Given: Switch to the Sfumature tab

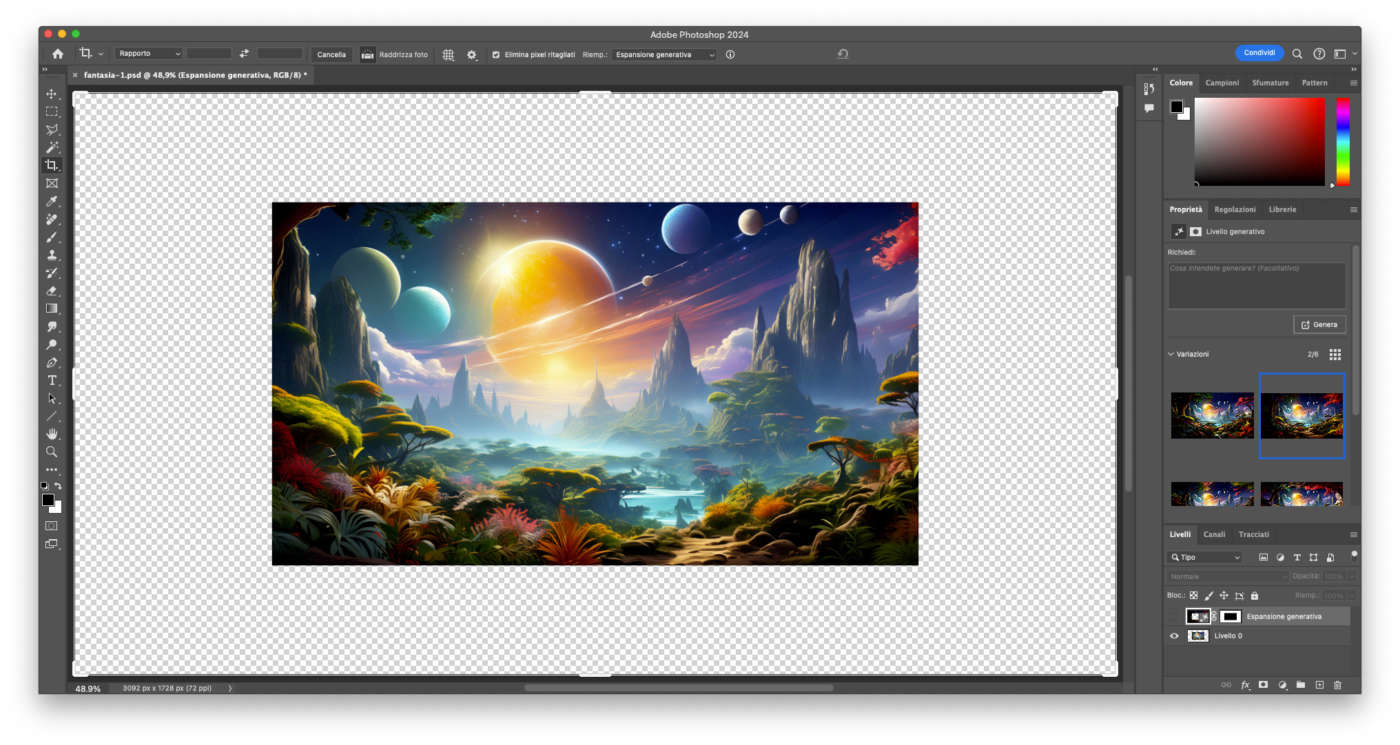Looking at the screenshot, I should click(x=1270, y=83).
